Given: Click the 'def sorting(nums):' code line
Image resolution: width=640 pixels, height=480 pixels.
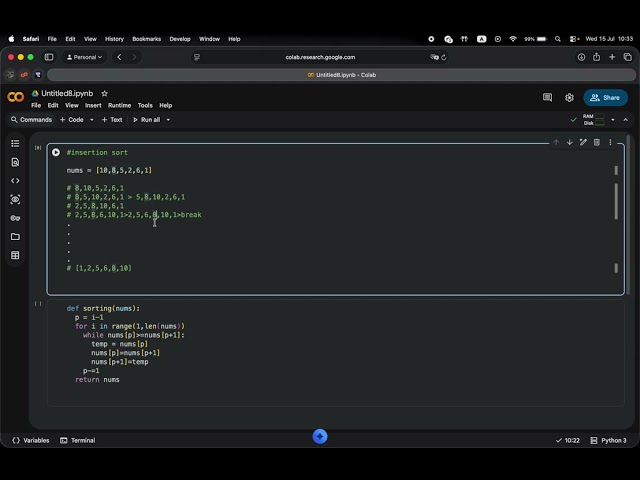Looking at the screenshot, I should [x=103, y=309].
